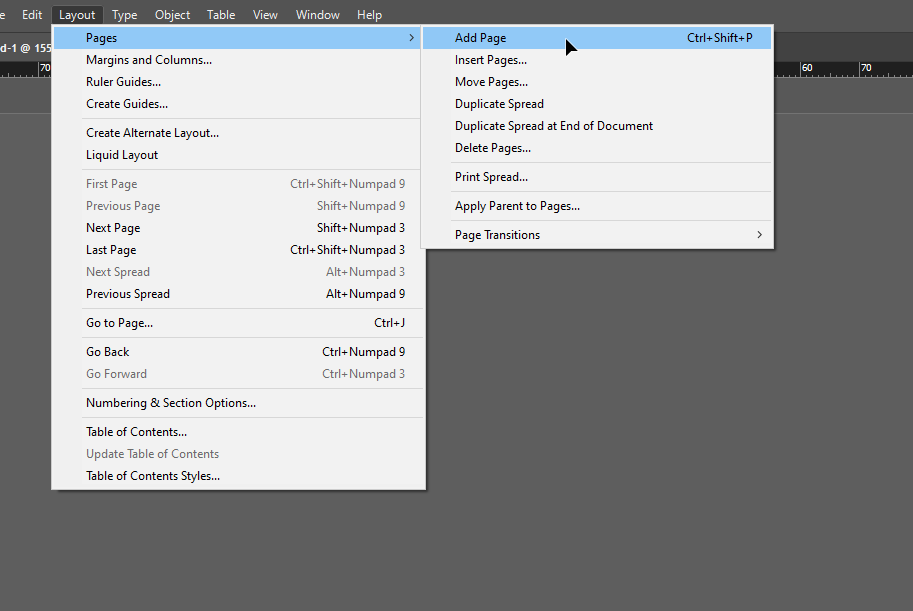Toggle the Liquid Layout option

(122, 155)
